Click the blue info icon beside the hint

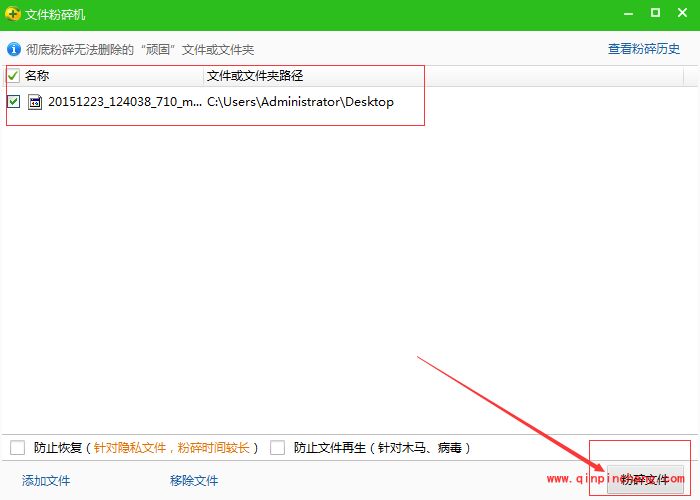[x=14, y=49]
